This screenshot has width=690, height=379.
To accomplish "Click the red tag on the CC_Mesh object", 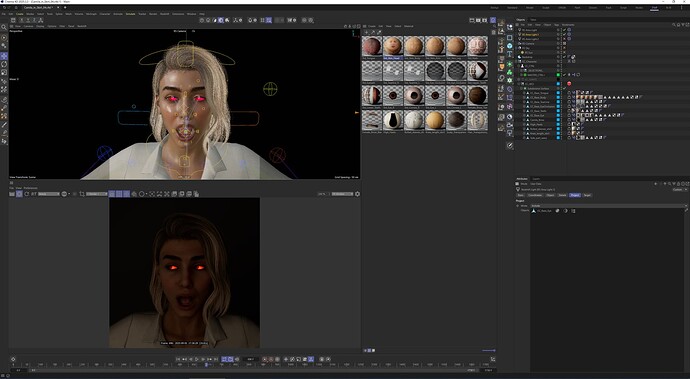I will 569,84.
